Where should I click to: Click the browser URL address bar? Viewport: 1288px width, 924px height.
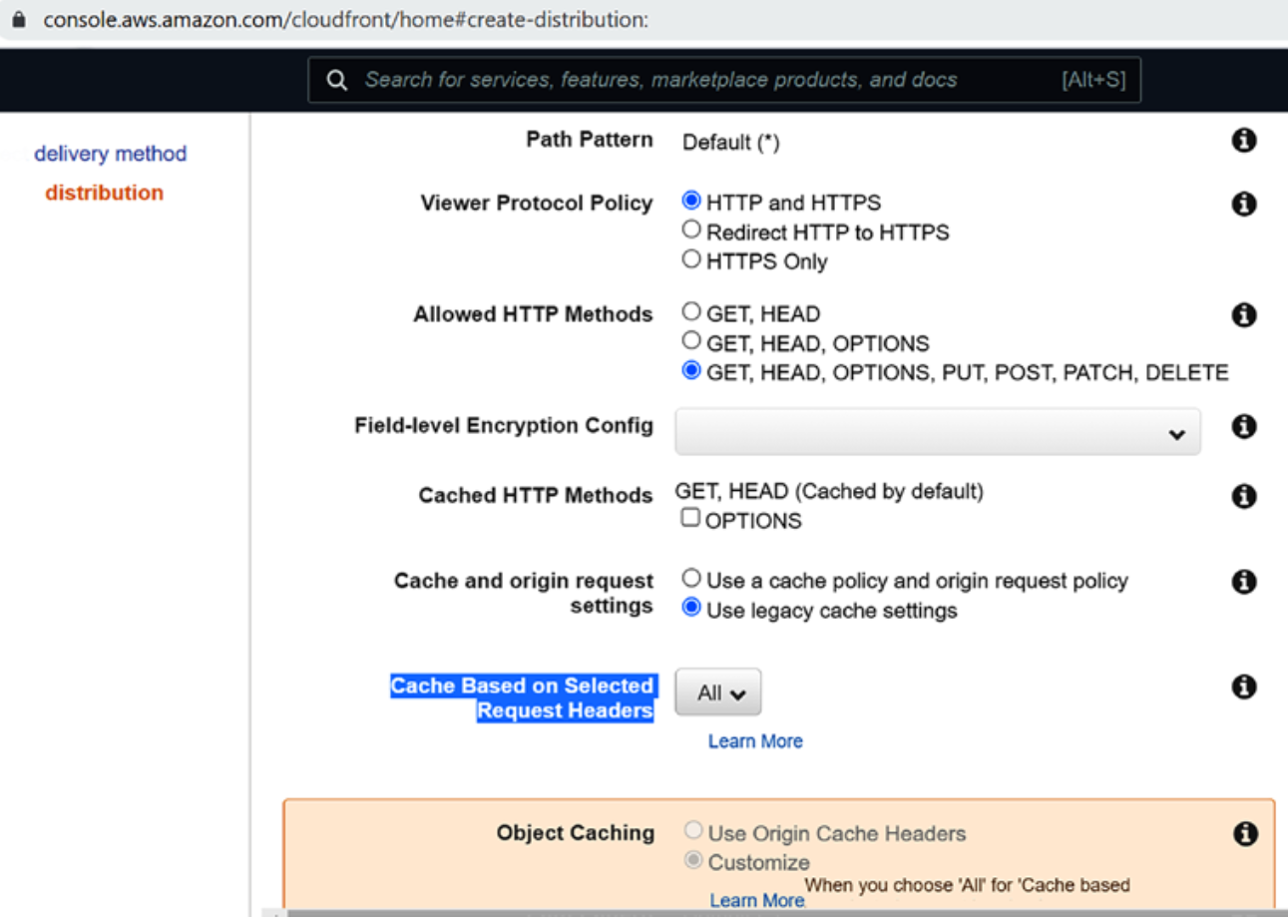pos(345,20)
